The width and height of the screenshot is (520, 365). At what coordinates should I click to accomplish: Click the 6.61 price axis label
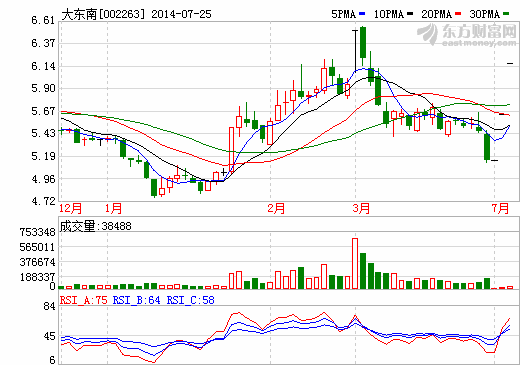pos(43,20)
